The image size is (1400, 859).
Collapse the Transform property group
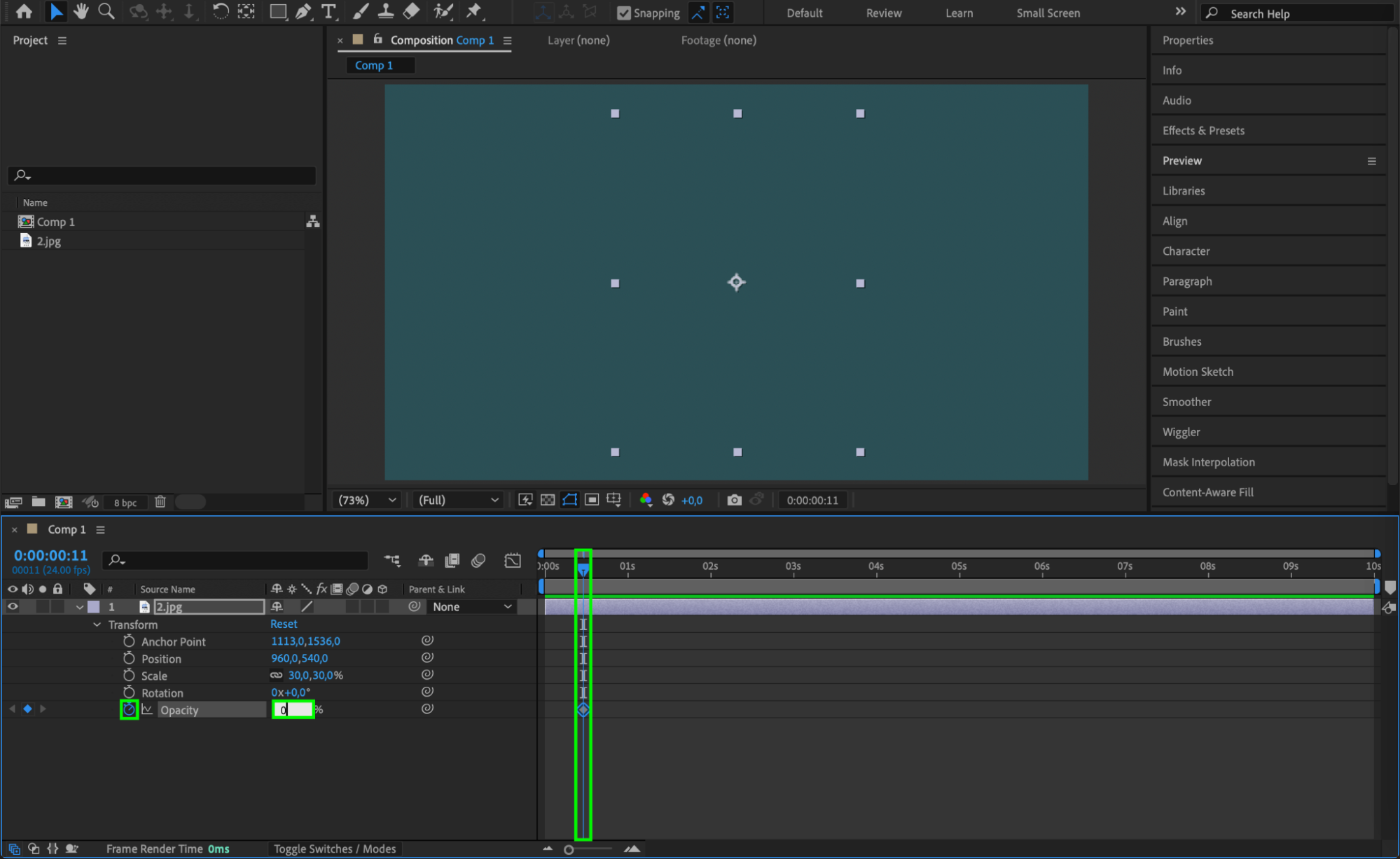tap(97, 624)
